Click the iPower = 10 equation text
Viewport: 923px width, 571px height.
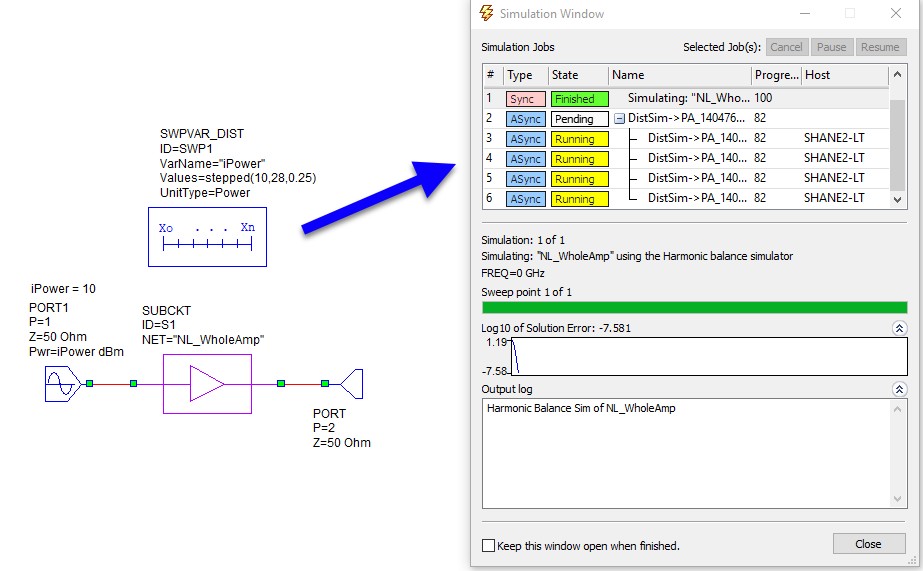63,288
